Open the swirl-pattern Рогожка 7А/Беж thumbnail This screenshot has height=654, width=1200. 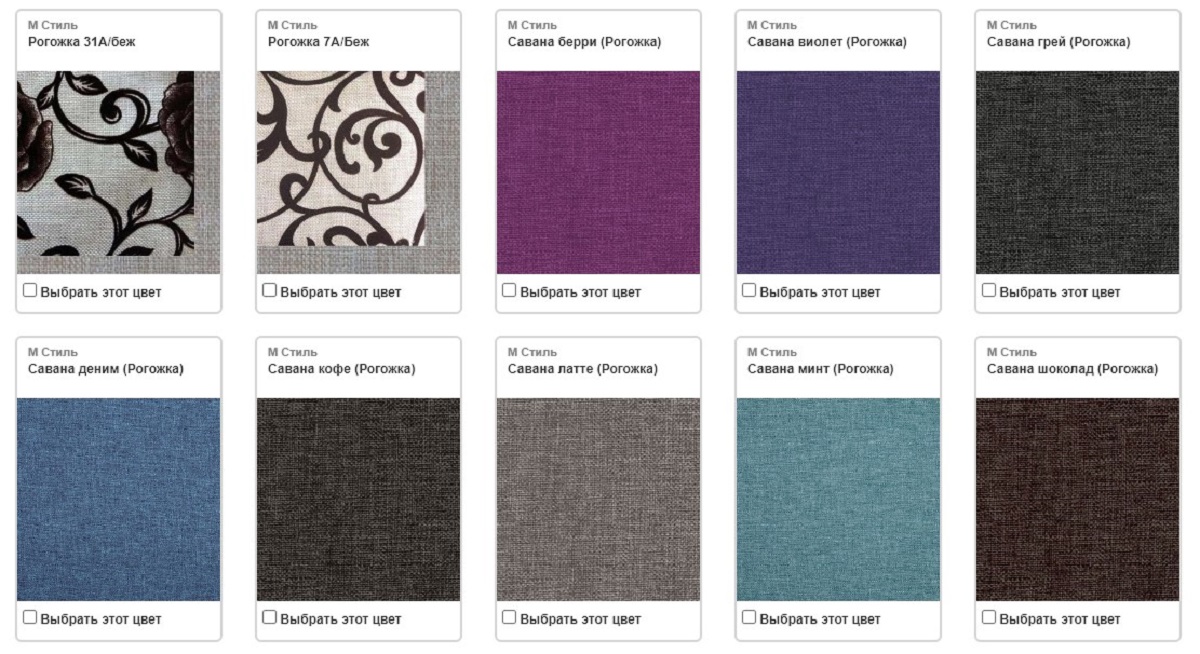tap(358, 172)
